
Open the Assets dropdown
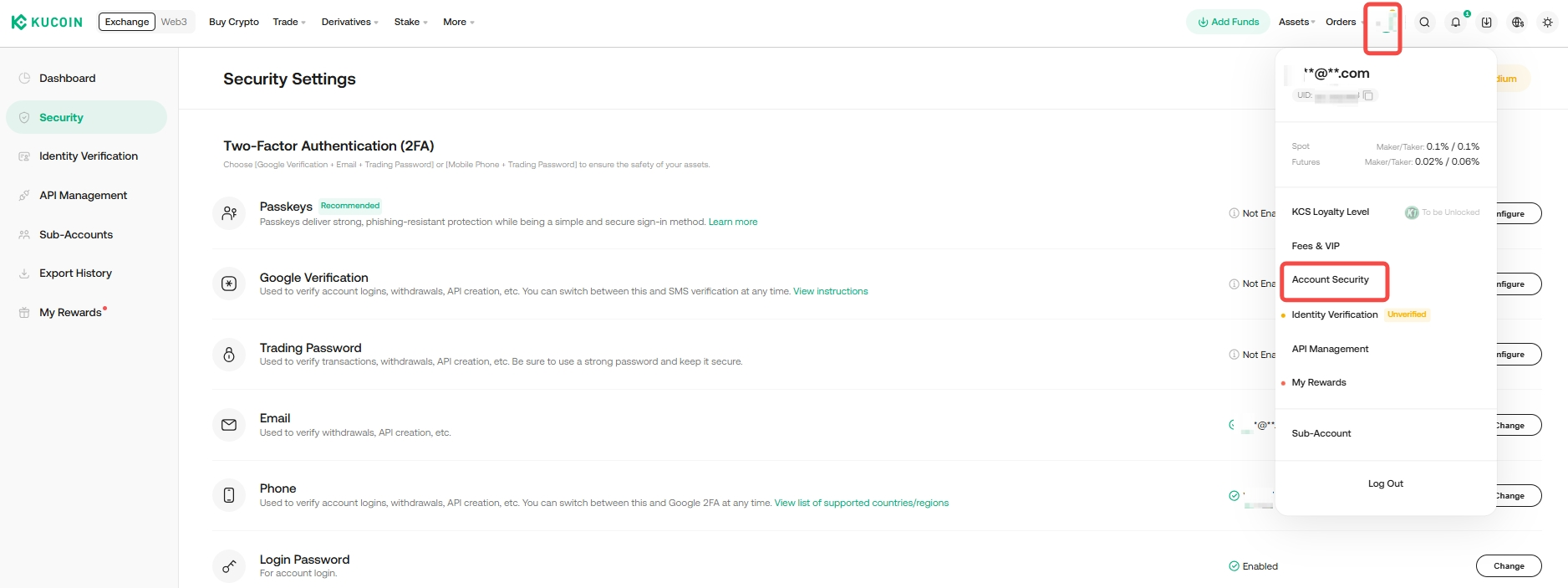(1296, 22)
